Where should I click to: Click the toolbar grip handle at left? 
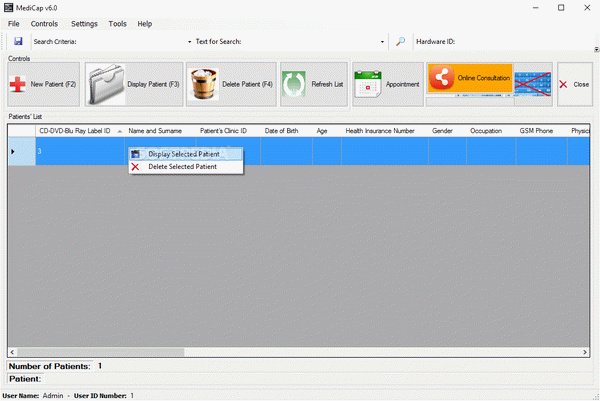click(x=2, y=41)
